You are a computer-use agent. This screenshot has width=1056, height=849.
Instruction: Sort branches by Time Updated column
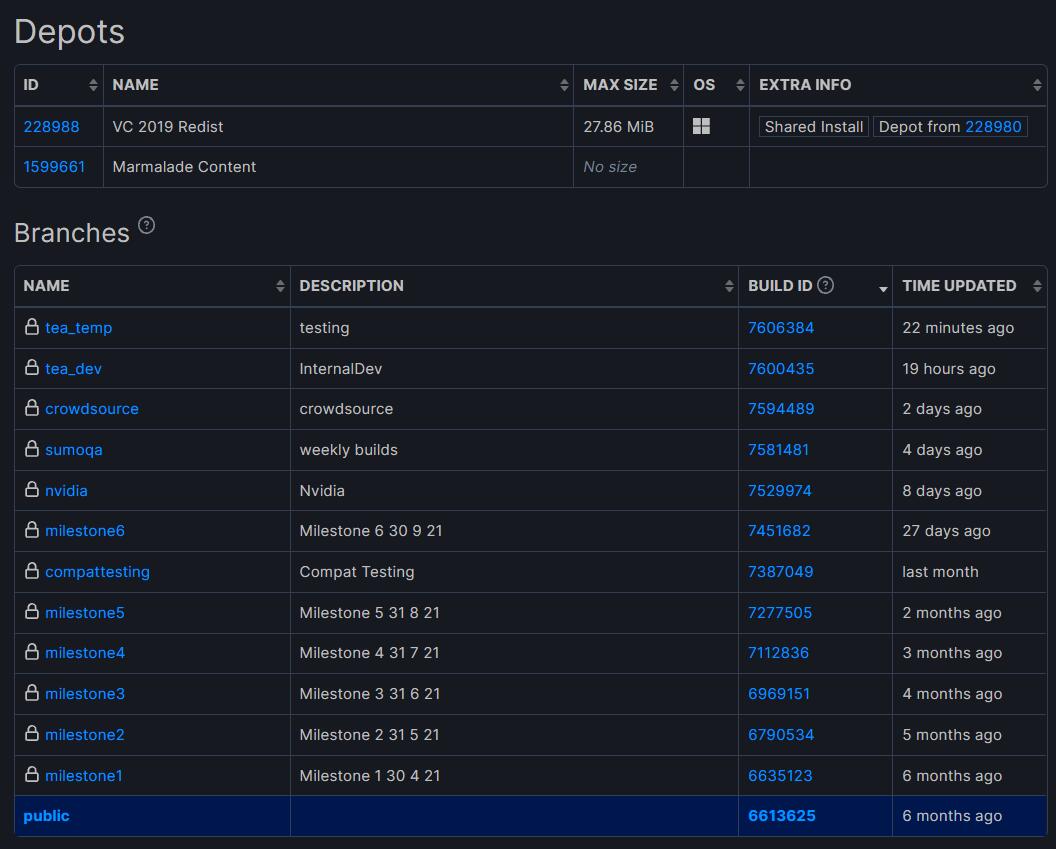point(968,286)
